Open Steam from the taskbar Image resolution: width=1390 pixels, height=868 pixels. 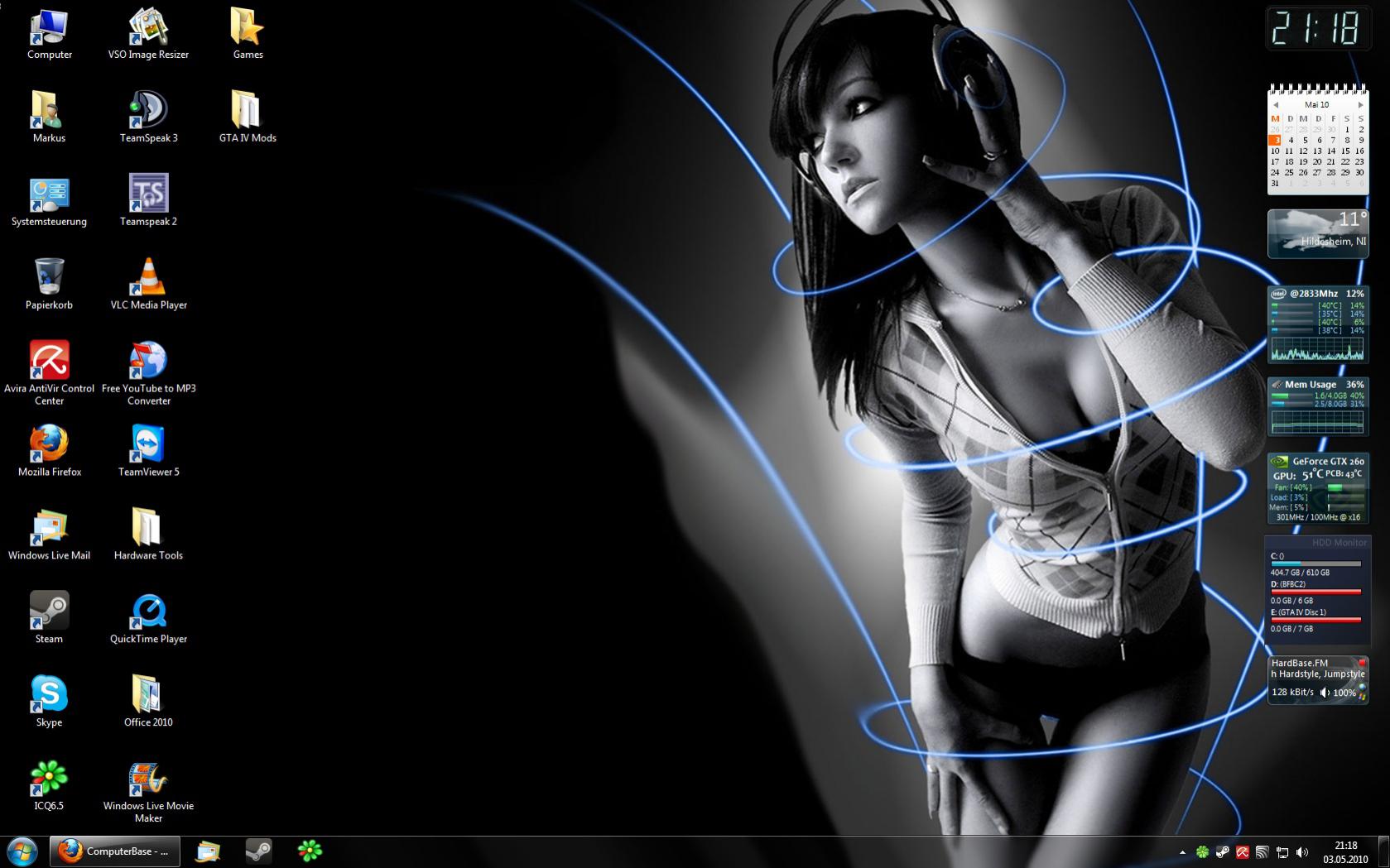(258, 851)
